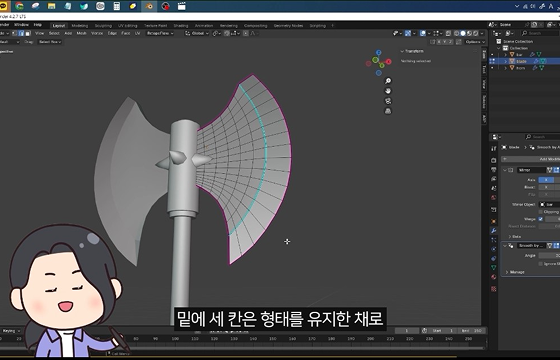Expand the blade object in outliner
This screenshot has height=360, width=560.
(x=505, y=61)
